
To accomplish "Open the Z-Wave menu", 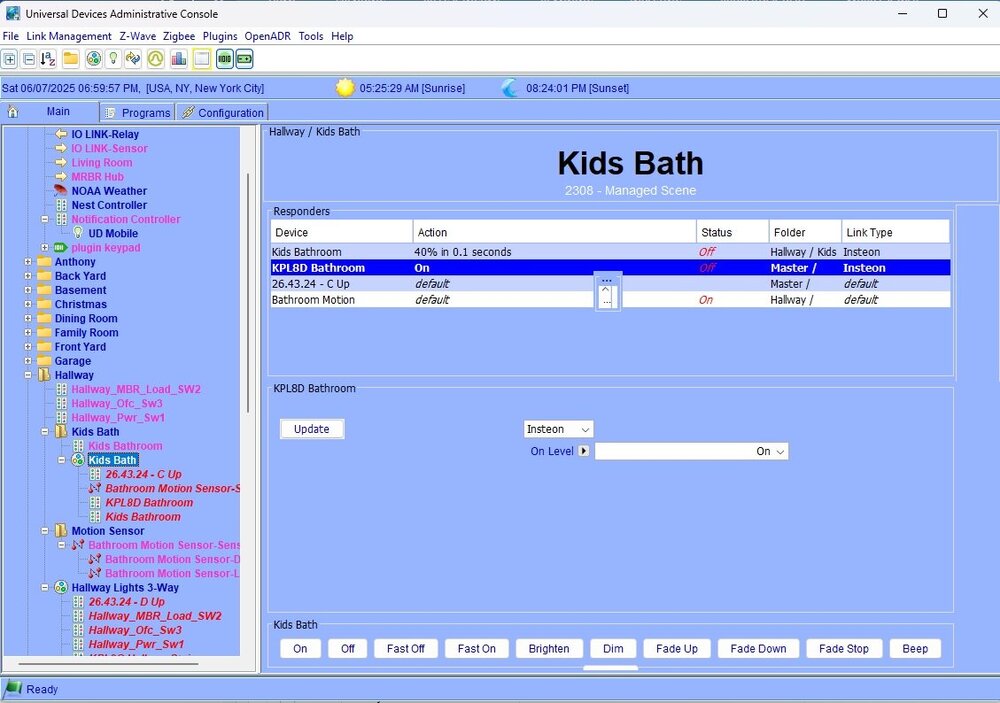I will pyautogui.click(x=137, y=36).
